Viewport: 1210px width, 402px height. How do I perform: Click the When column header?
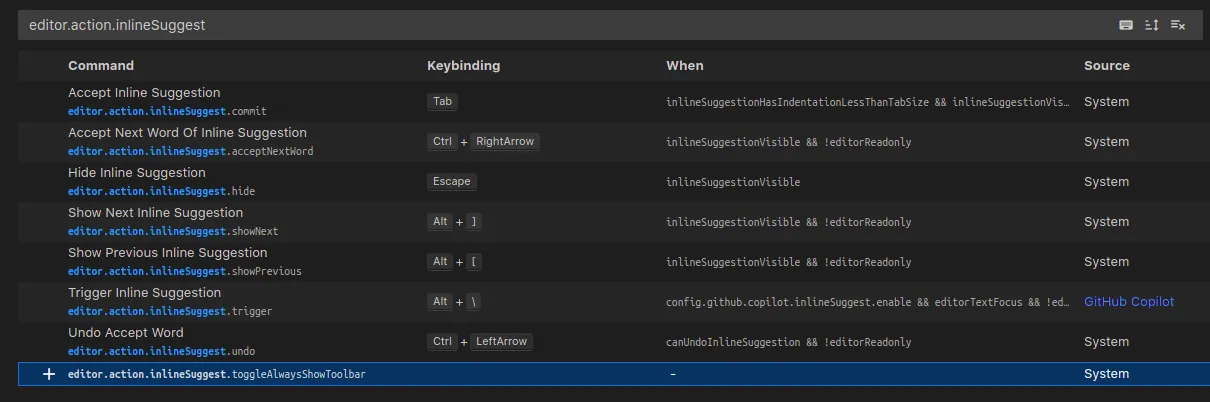point(685,66)
